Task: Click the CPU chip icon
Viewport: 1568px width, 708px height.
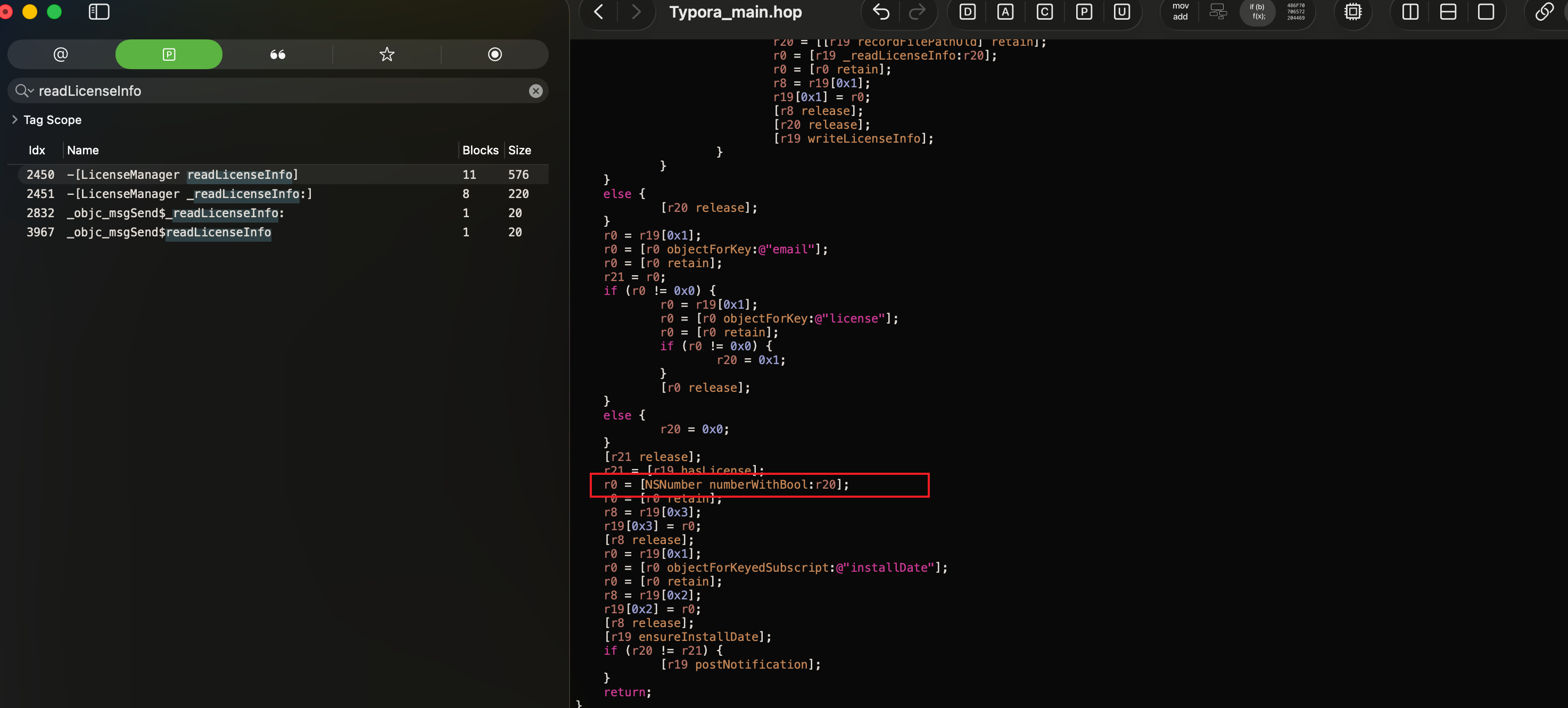Action: 1352,12
